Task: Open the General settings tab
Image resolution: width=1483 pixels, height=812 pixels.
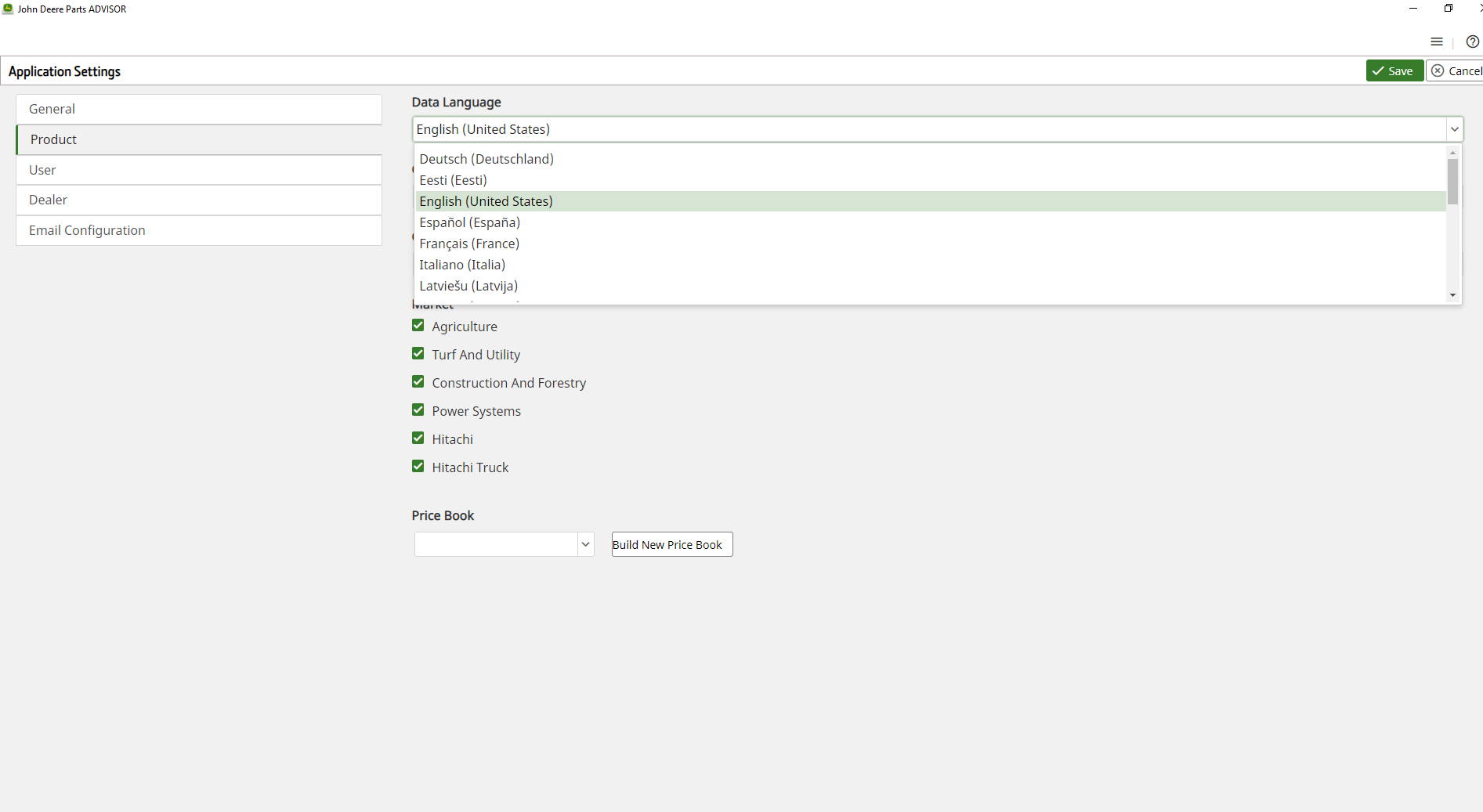Action: pos(199,109)
